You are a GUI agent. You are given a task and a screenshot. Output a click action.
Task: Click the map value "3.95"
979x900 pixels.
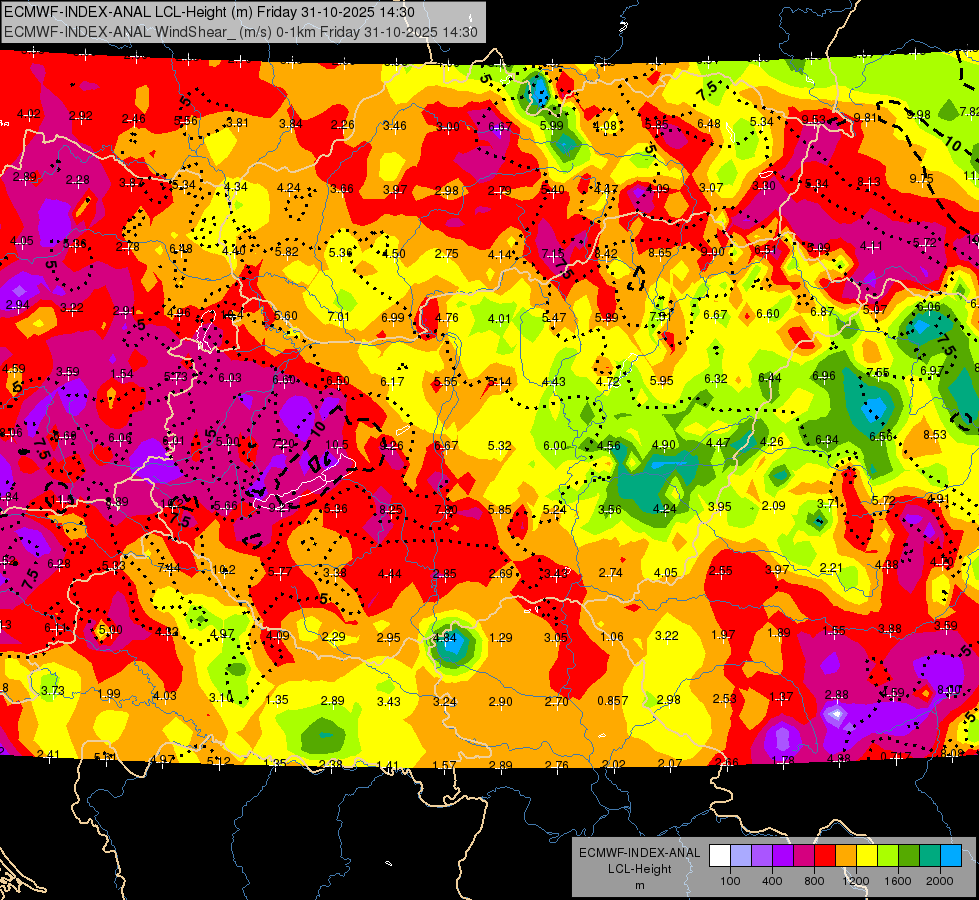pyautogui.click(x=719, y=507)
